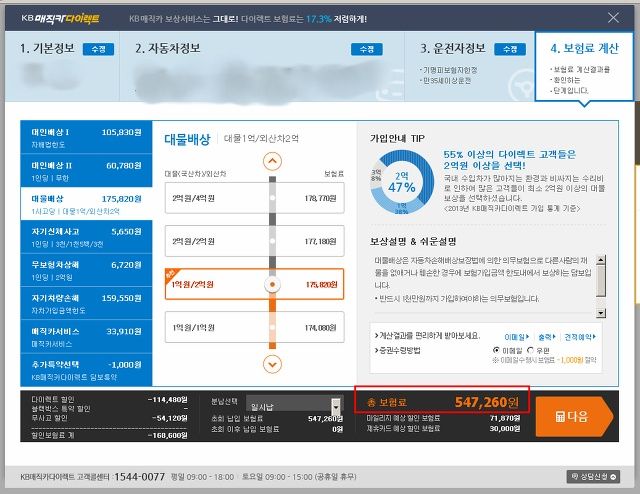Select 대물배상 coverage item
640x494 pixels.
coord(86,204)
